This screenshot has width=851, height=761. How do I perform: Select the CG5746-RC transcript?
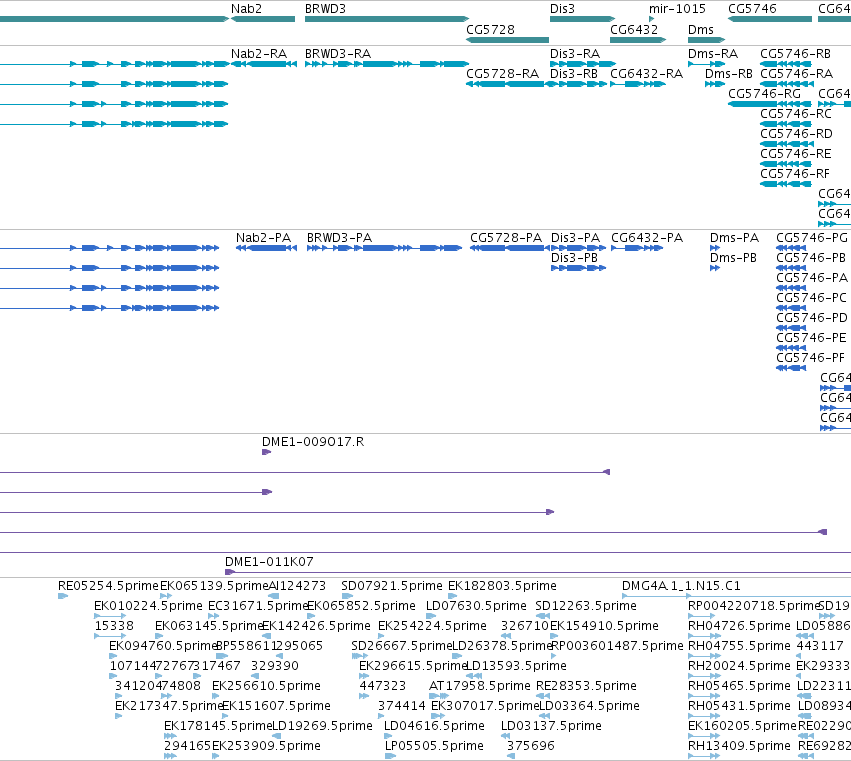(x=786, y=124)
